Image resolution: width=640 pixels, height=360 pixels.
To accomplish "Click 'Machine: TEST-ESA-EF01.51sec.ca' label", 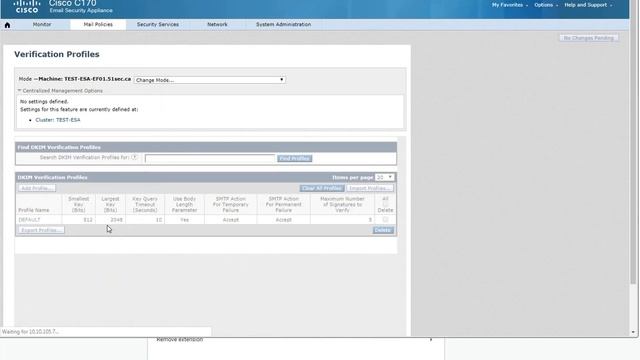I will click(x=84, y=79).
